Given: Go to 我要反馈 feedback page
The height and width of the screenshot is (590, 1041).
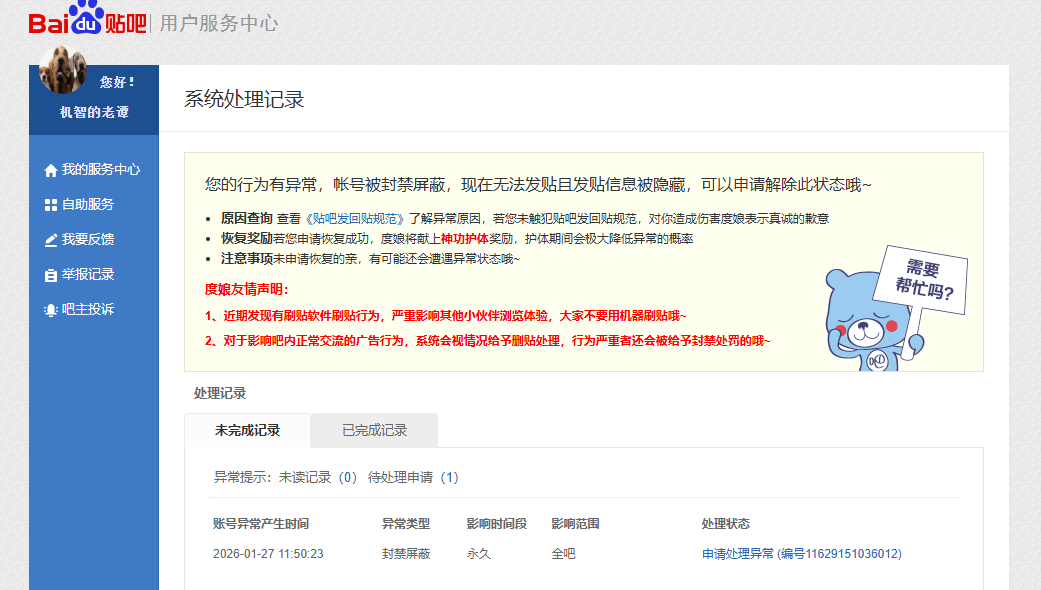Looking at the screenshot, I should point(88,239).
